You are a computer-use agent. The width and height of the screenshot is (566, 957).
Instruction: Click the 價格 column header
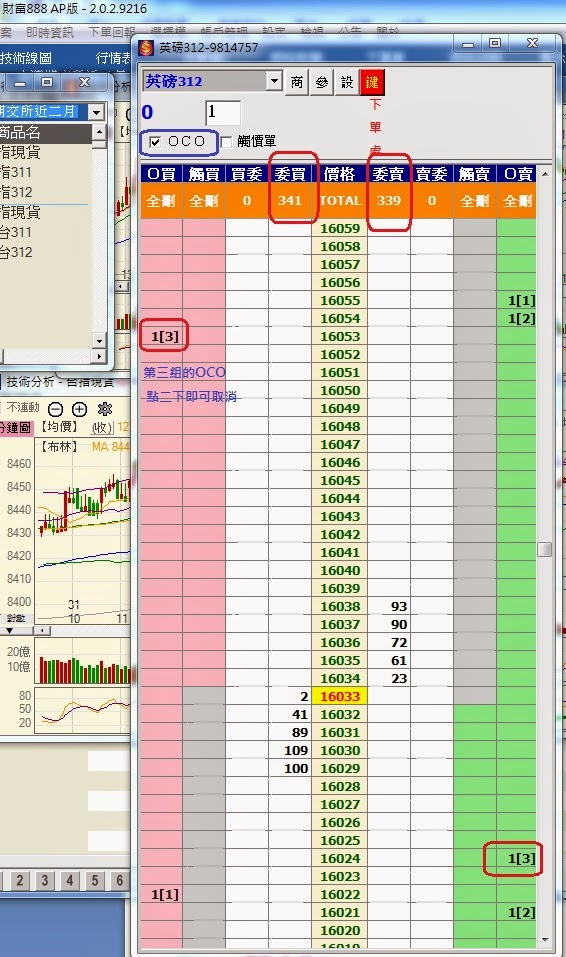(x=339, y=174)
